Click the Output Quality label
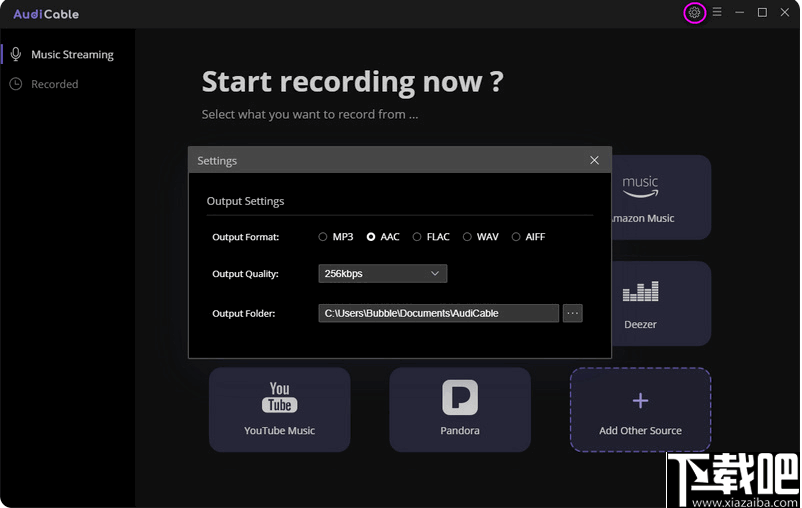The image size is (802, 508). point(246,274)
